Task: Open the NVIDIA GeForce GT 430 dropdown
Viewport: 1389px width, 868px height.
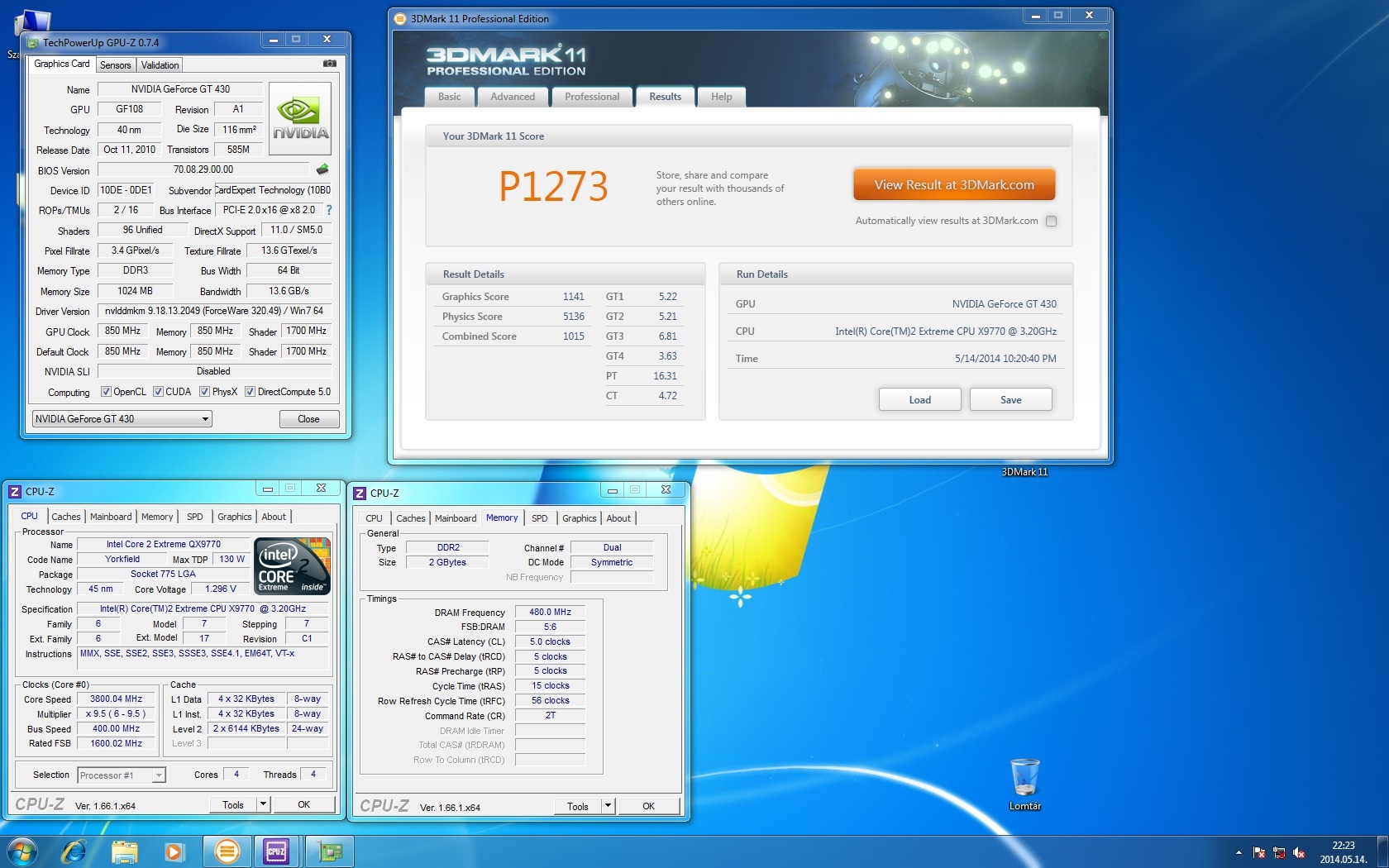Action: (122, 419)
